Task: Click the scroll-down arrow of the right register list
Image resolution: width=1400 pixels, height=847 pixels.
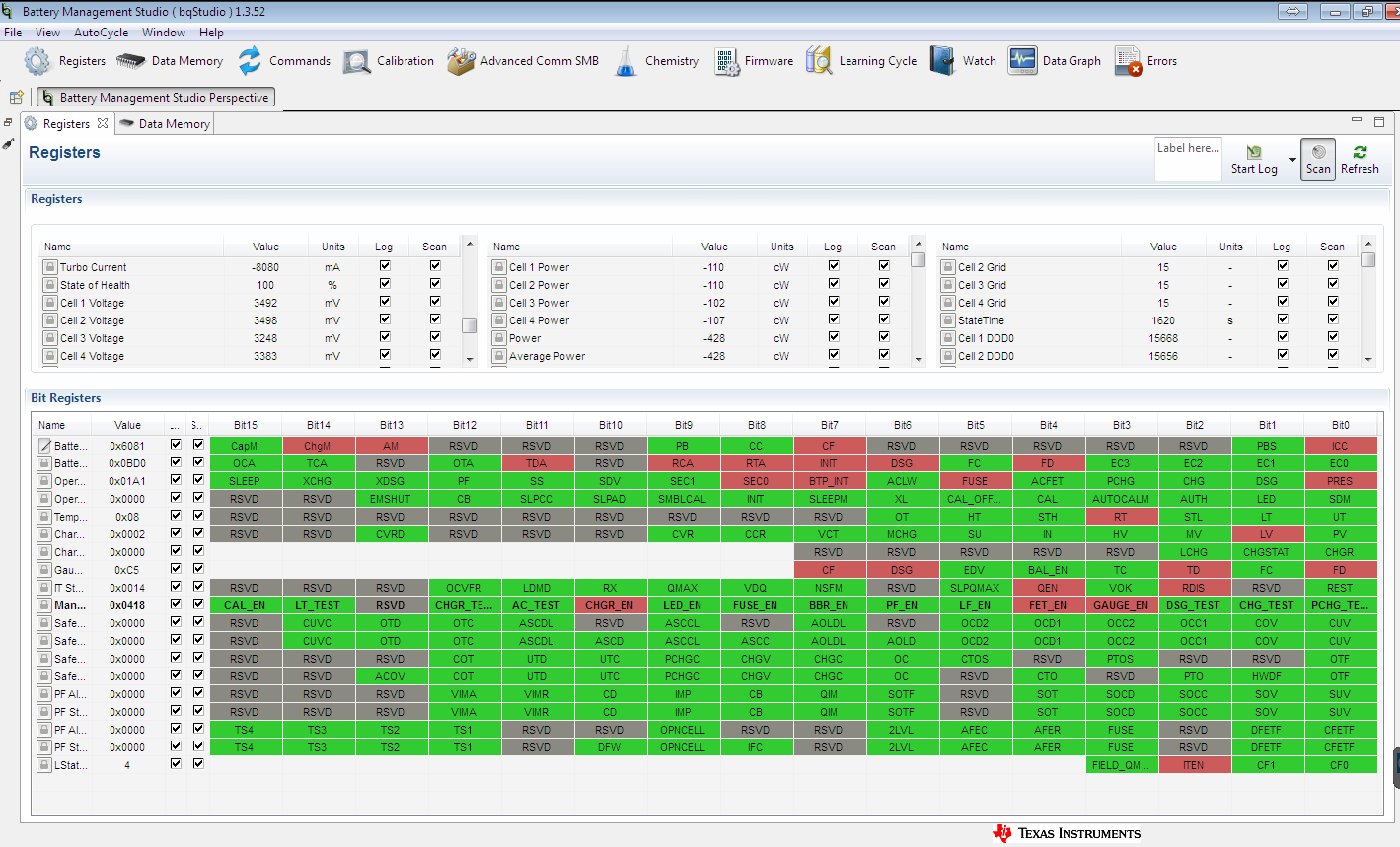Action: 1367,360
